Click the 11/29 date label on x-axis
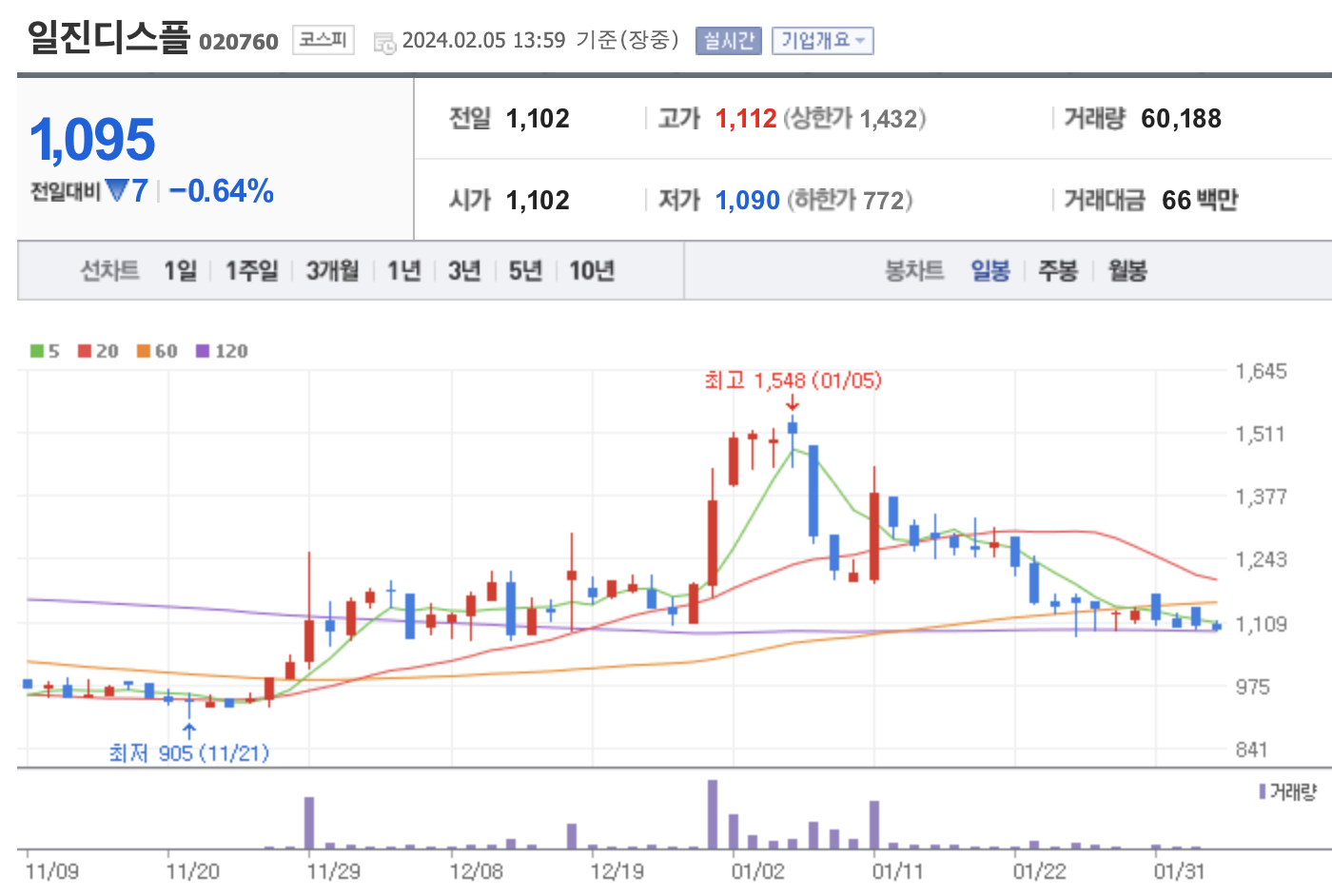Screen dimensions: 1332x896 [x=334, y=871]
